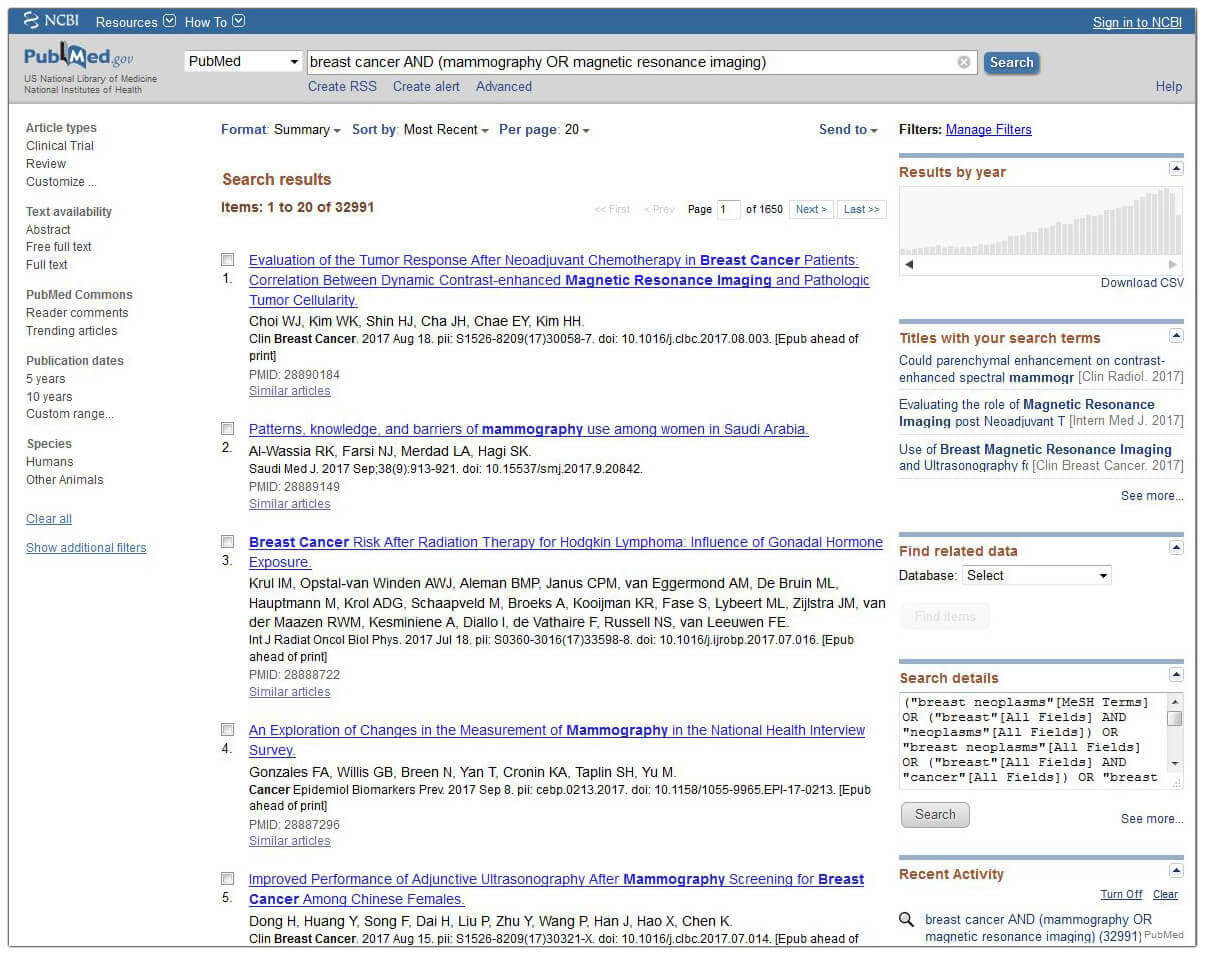Click Create RSS link
The image size is (1205, 958).
[342, 87]
